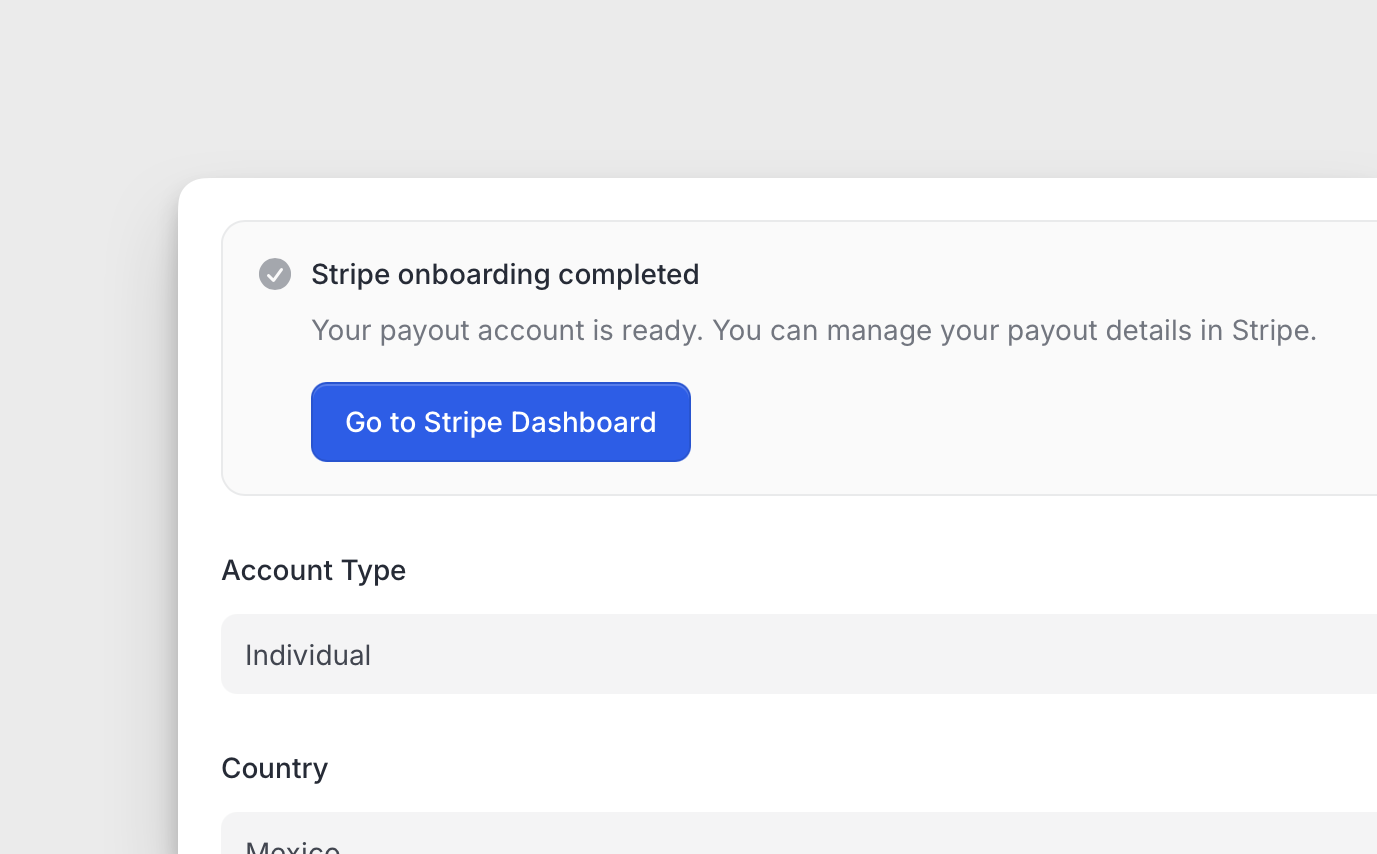1377x854 pixels.
Task: Click the gray checkmark circle icon
Action: [x=275, y=274]
